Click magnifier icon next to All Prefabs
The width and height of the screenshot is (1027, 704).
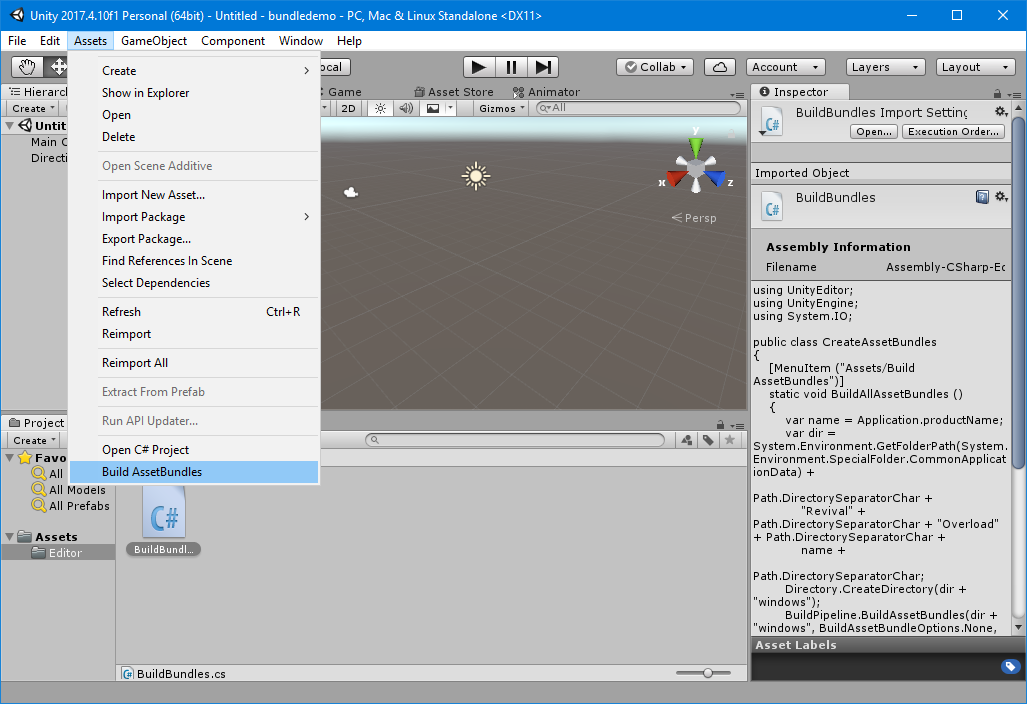pos(39,505)
